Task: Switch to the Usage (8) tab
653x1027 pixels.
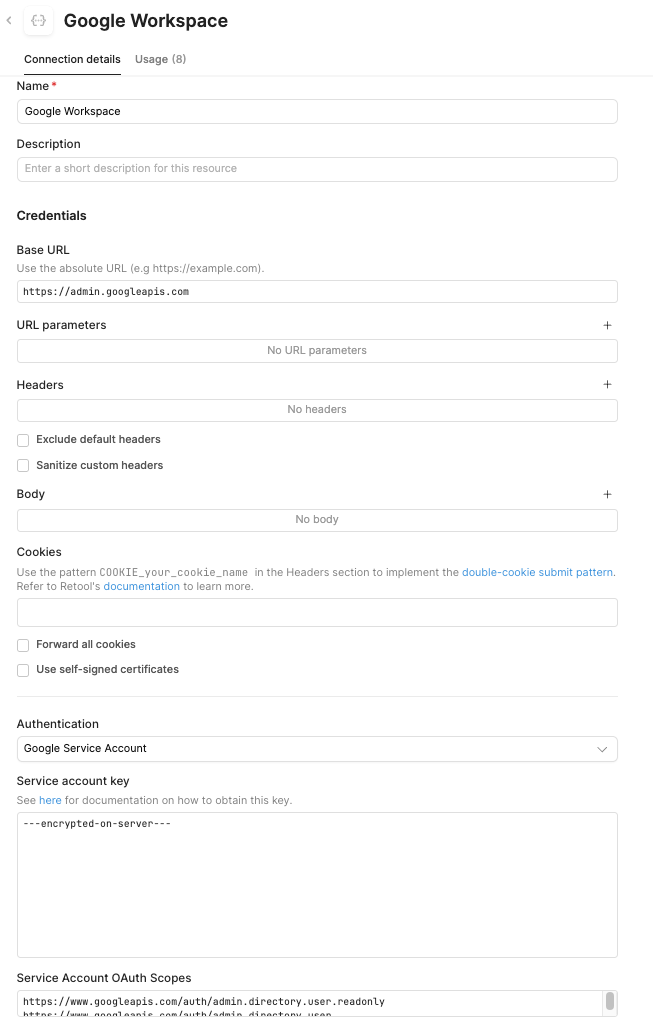Action: (160, 59)
